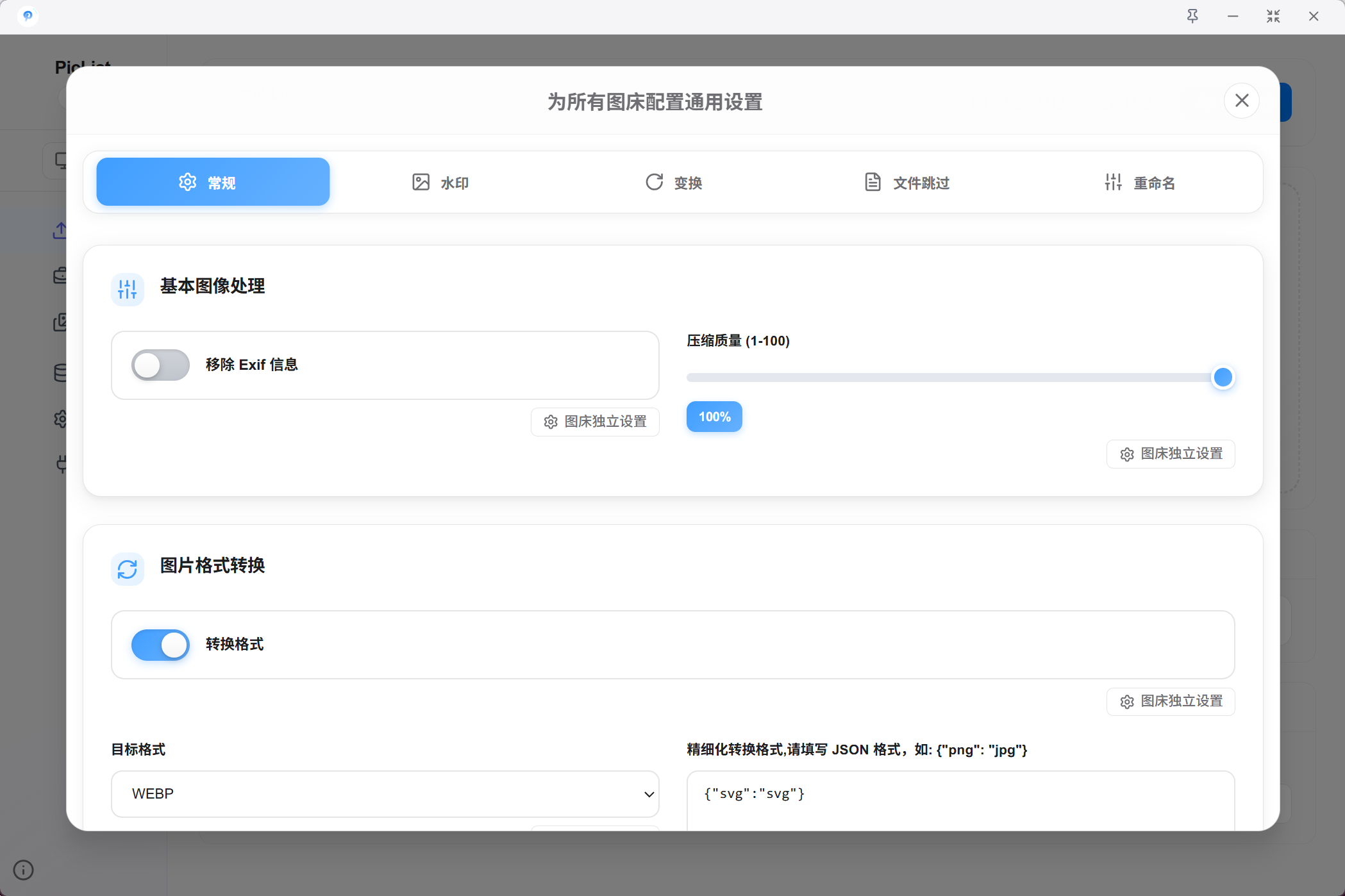The width and height of the screenshot is (1345, 896).
Task: Open the 变换 transform tab
Action: 673,183
